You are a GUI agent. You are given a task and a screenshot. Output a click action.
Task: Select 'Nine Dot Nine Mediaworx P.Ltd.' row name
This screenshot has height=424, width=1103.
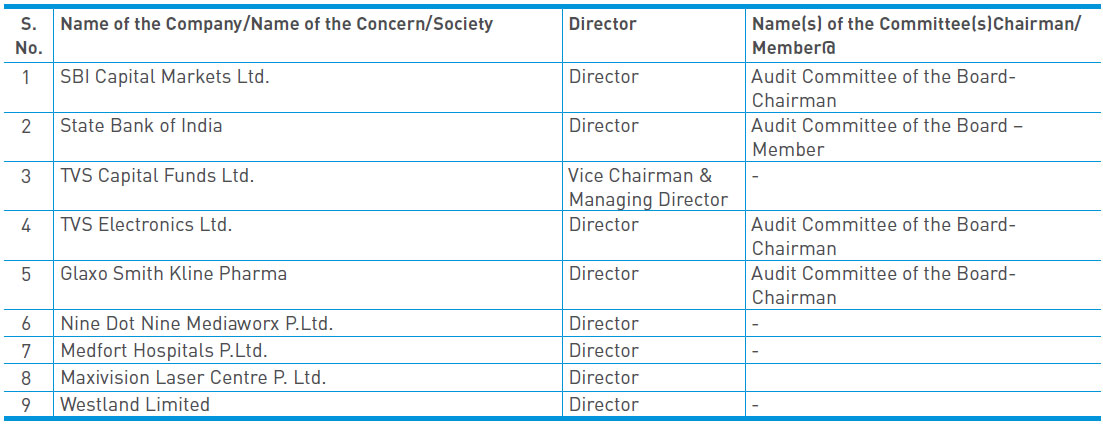196,324
